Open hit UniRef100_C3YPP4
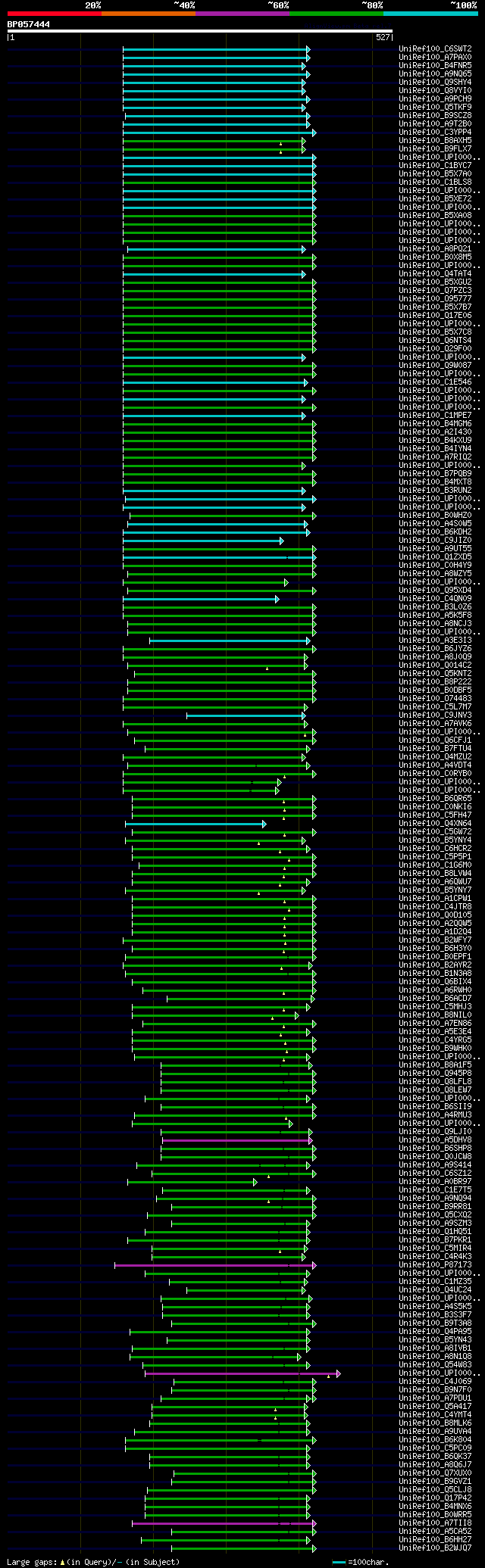The height and width of the screenshot is (1568, 485). 435,132
